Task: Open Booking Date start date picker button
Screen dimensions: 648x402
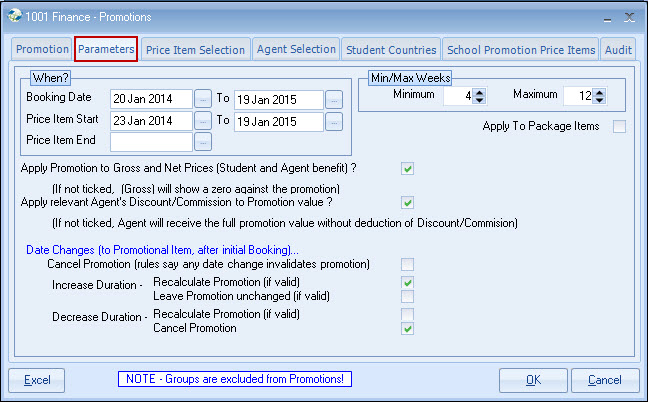Action: point(203,99)
